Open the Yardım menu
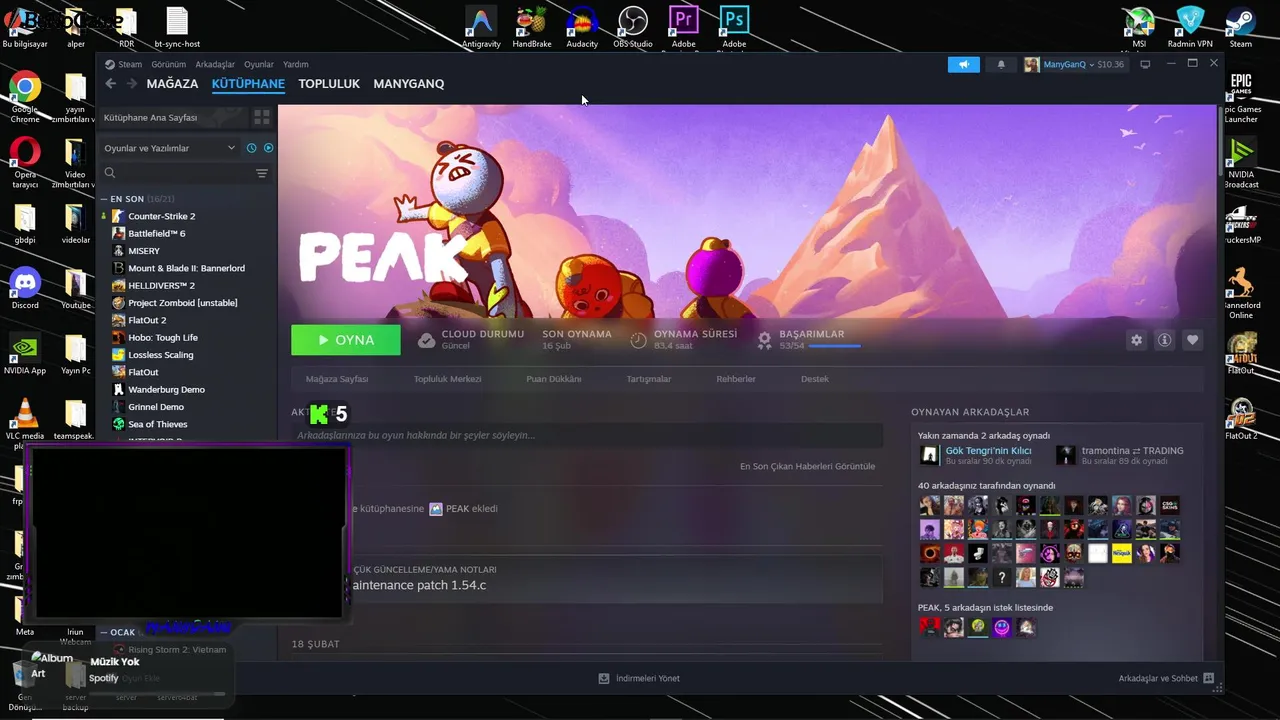The image size is (1280, 720). [x=296, y=64]
